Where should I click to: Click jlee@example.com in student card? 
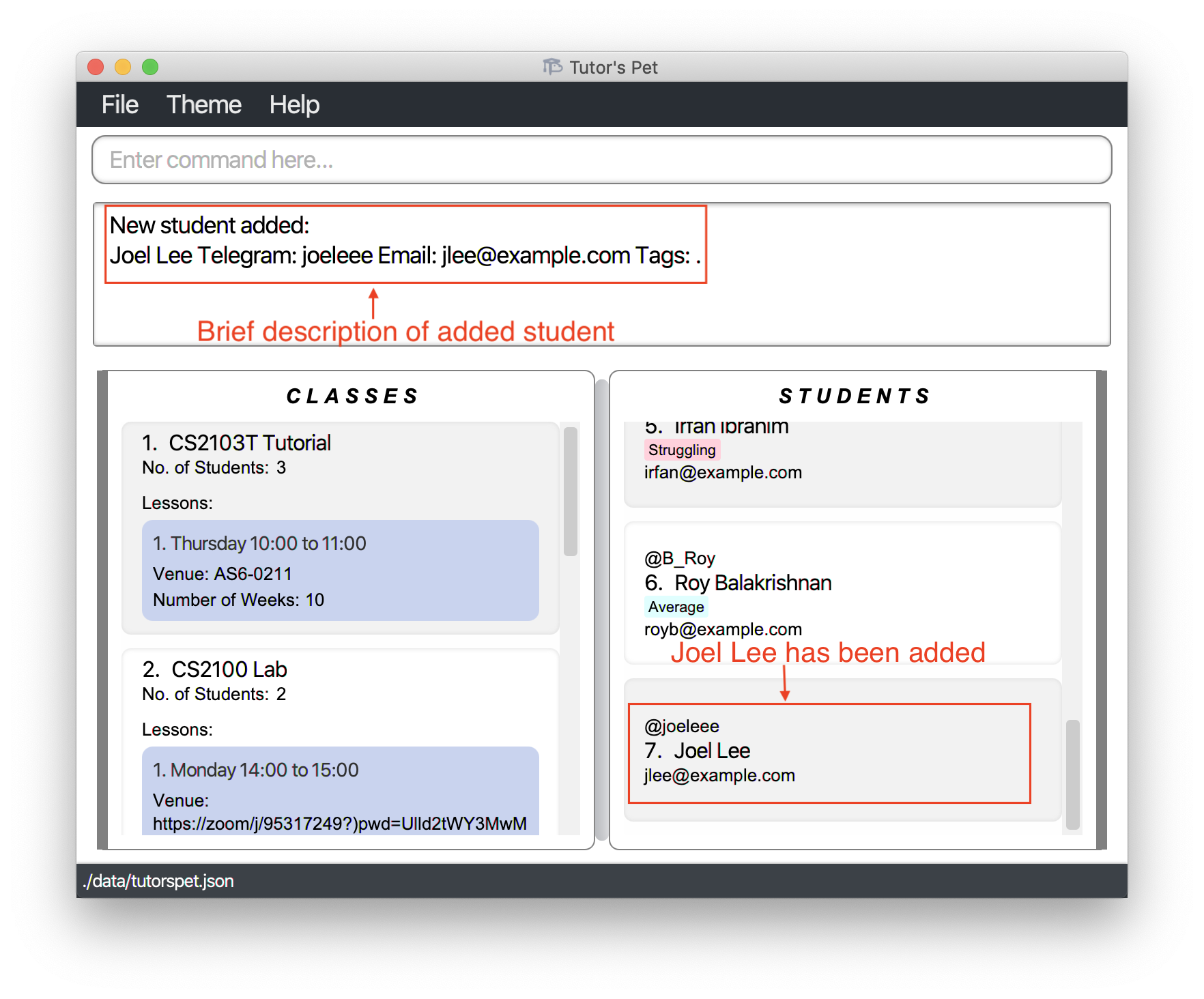[719, 775]
